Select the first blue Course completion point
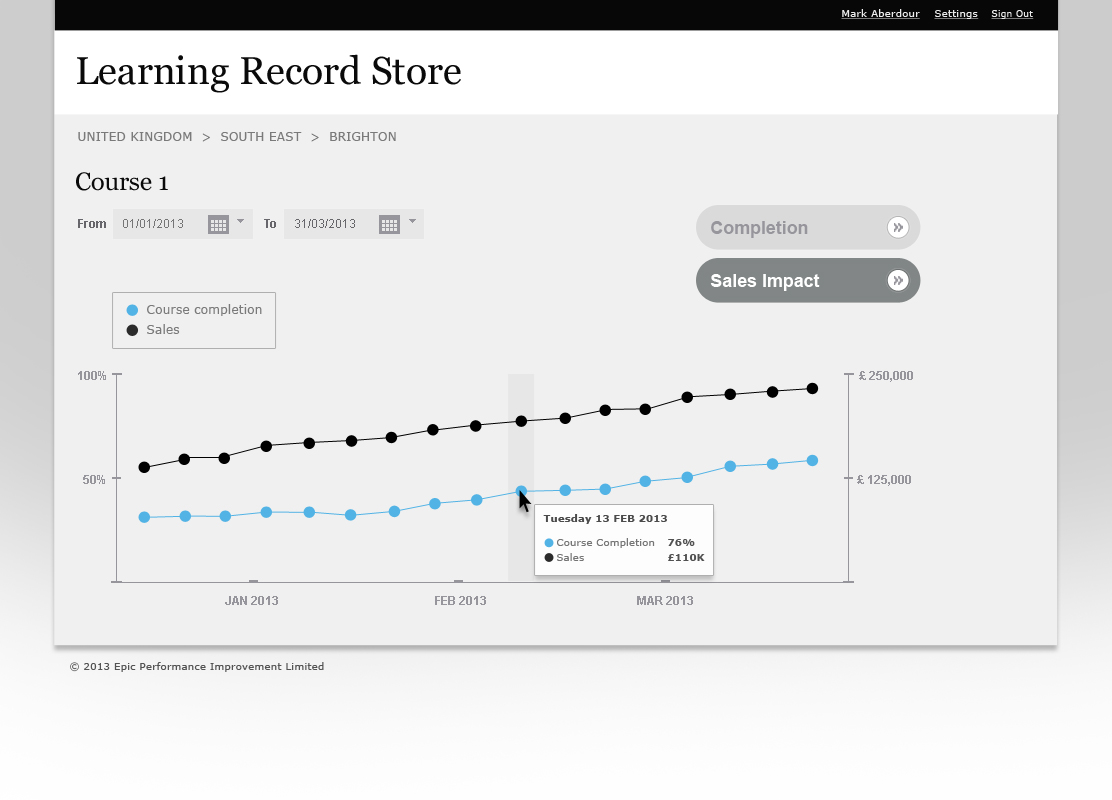 [144, 517]
